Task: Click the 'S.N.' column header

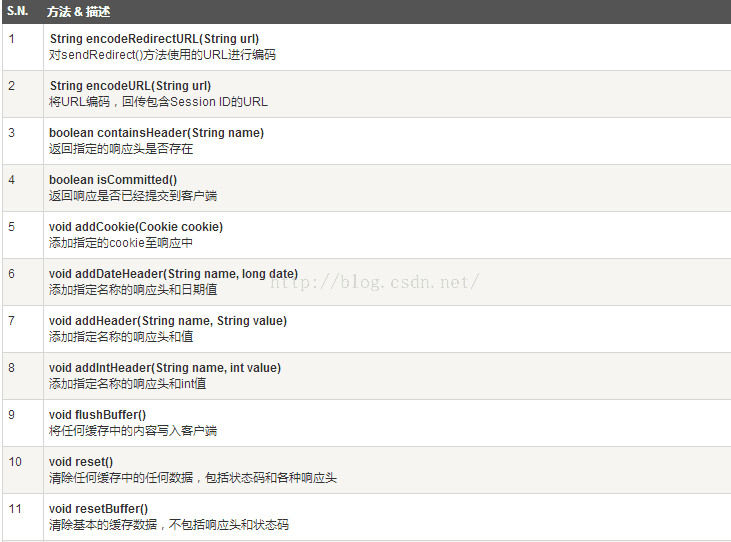Action: click(17, 11)
